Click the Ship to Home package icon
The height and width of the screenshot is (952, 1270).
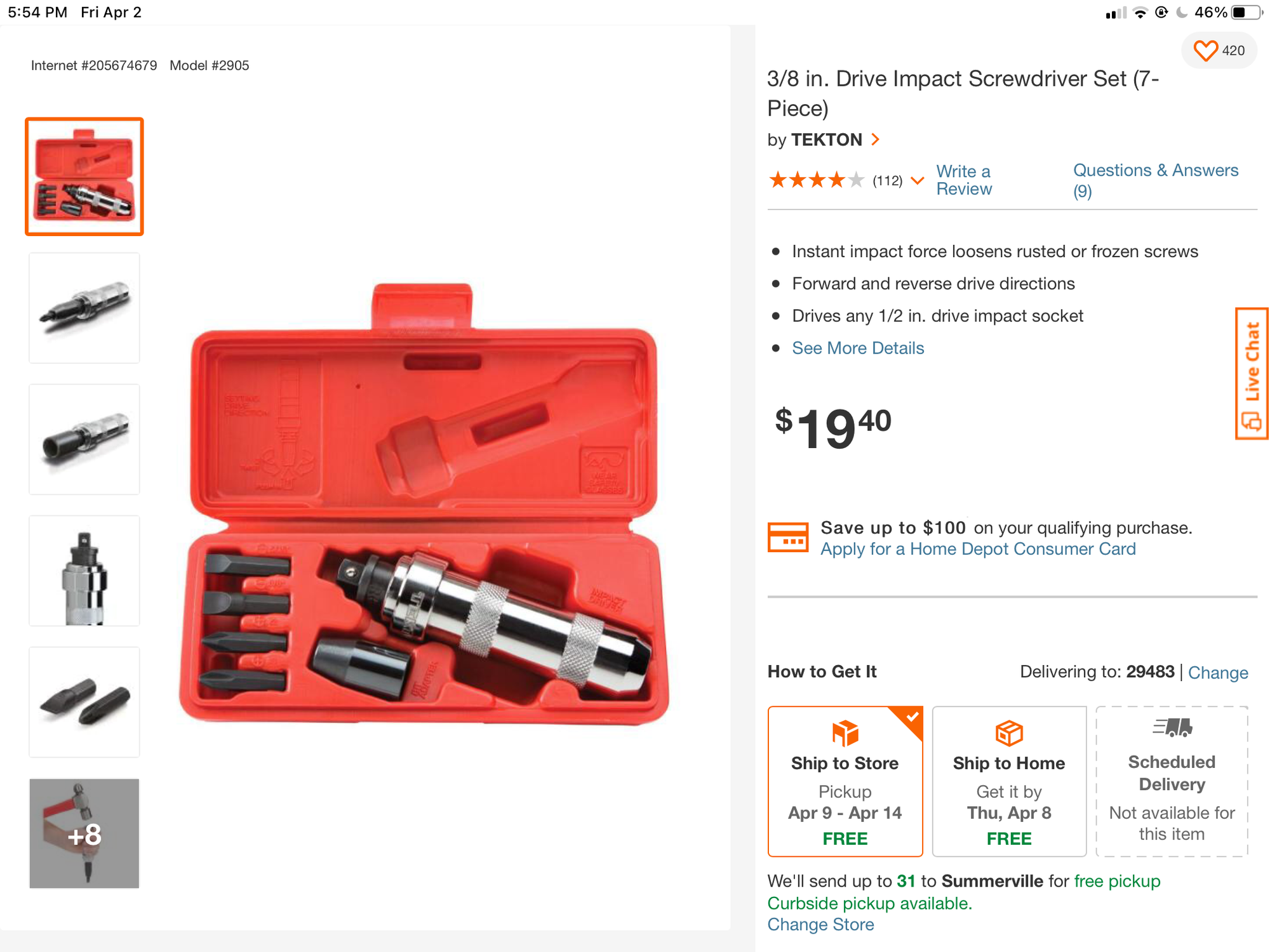[x=1008, y=733]
